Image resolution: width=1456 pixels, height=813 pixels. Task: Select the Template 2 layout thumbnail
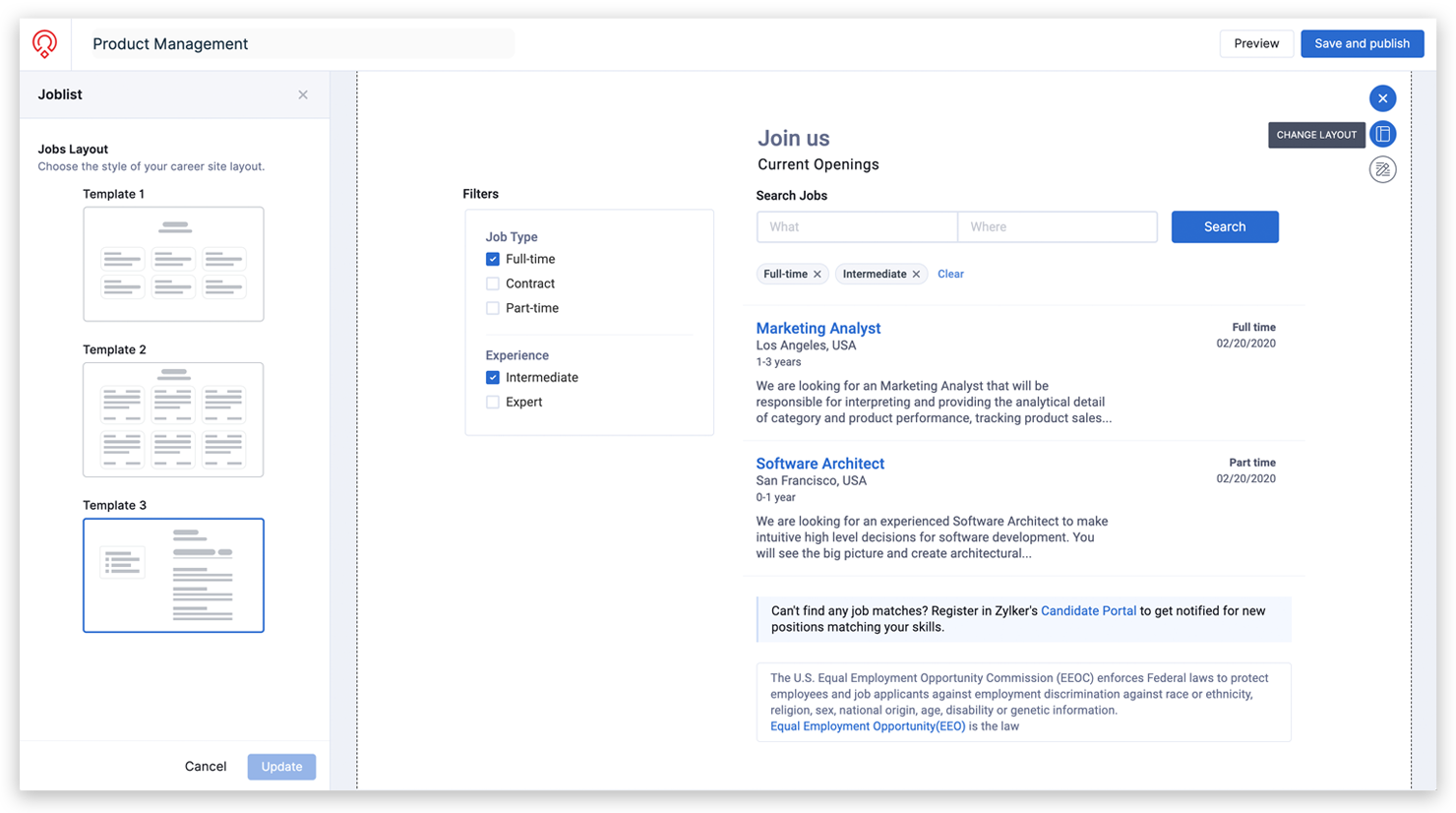click(x=173, y=419)
